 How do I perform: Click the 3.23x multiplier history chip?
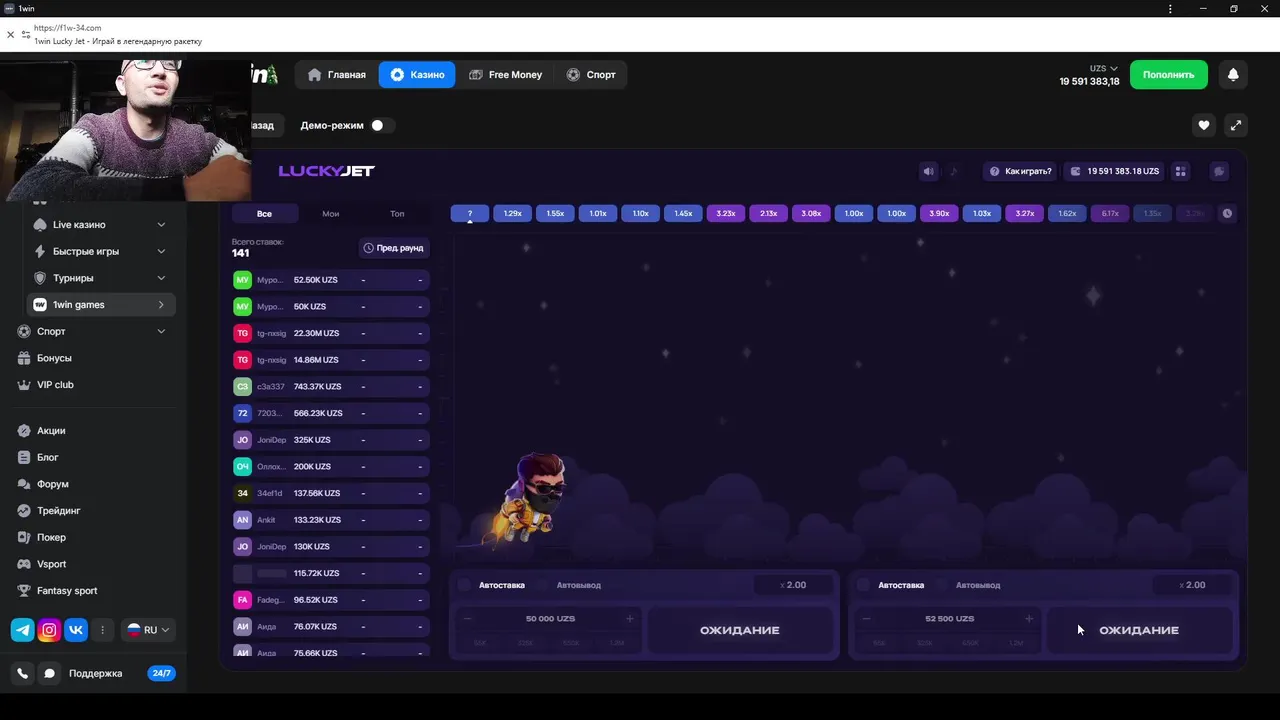(x=726, y=213)
